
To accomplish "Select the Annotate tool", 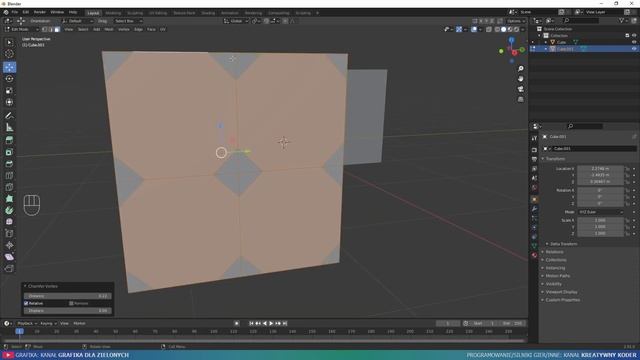I will coord(9,116).
